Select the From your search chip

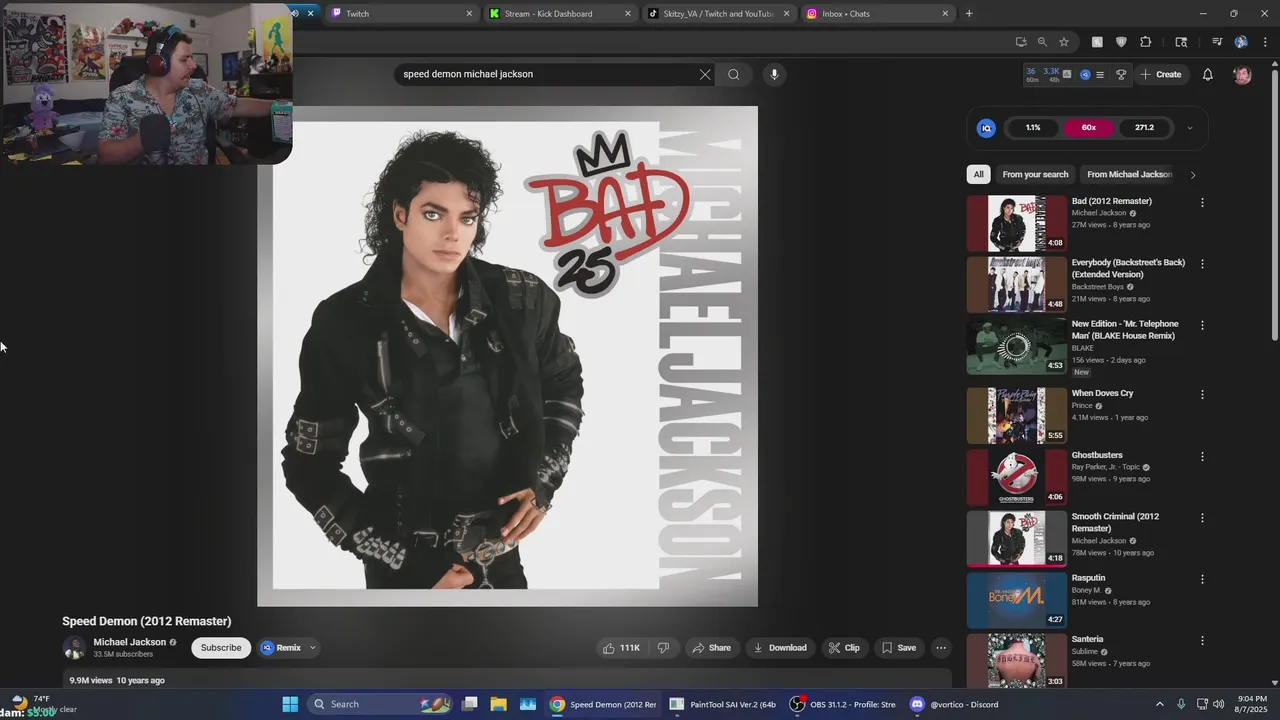[1035, 174]
